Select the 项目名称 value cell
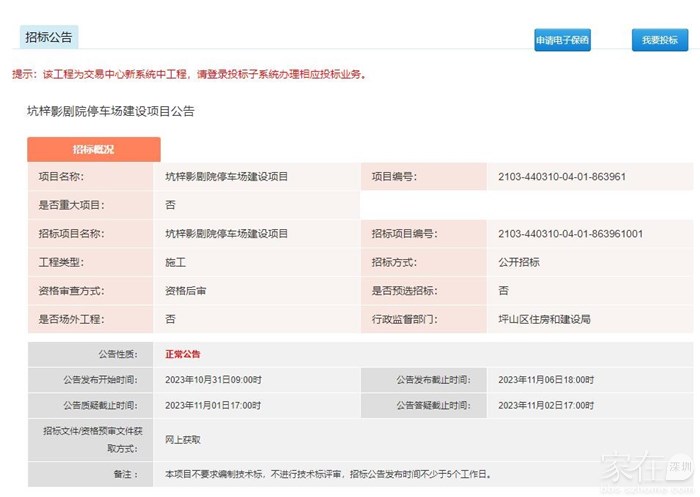 pyautogui.click(x=226, y=177)
